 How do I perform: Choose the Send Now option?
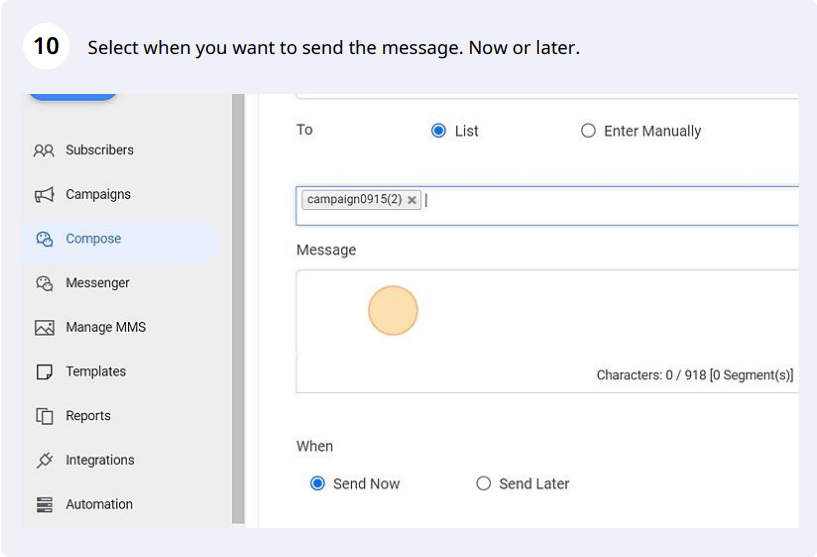pyautogui.click(x=317, y=484)
